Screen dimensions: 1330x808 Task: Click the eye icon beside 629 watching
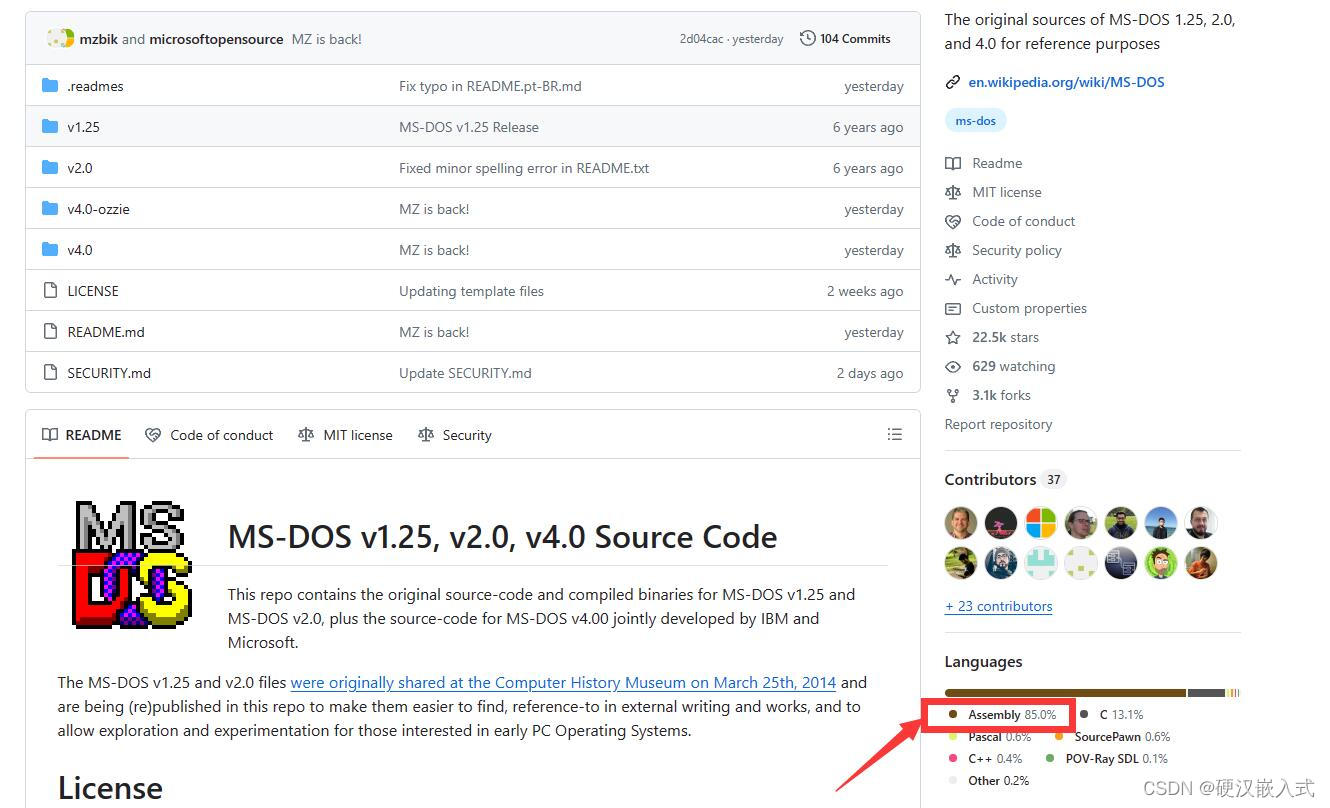pos(953,366)
